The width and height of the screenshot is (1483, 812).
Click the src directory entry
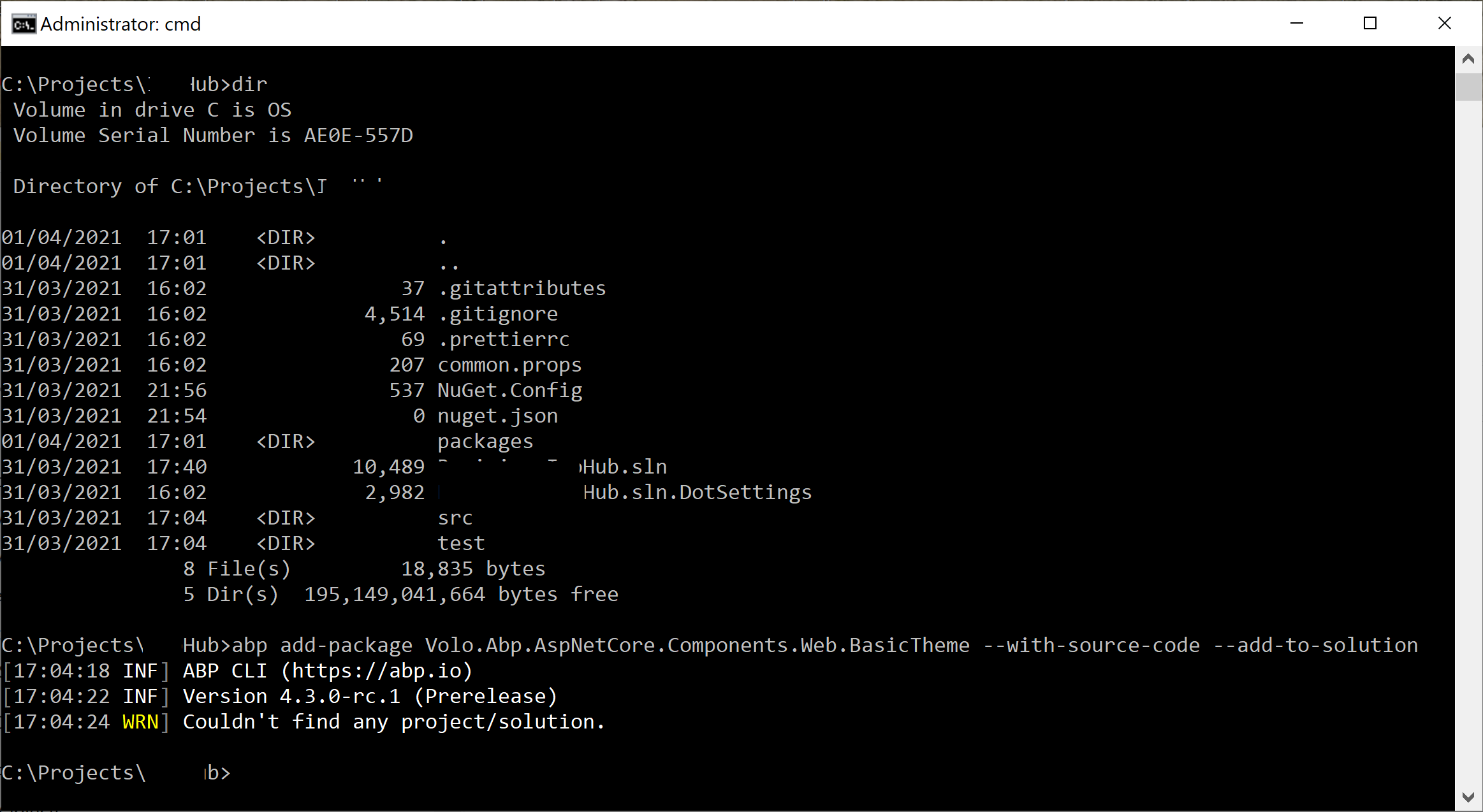coord(455,517)
